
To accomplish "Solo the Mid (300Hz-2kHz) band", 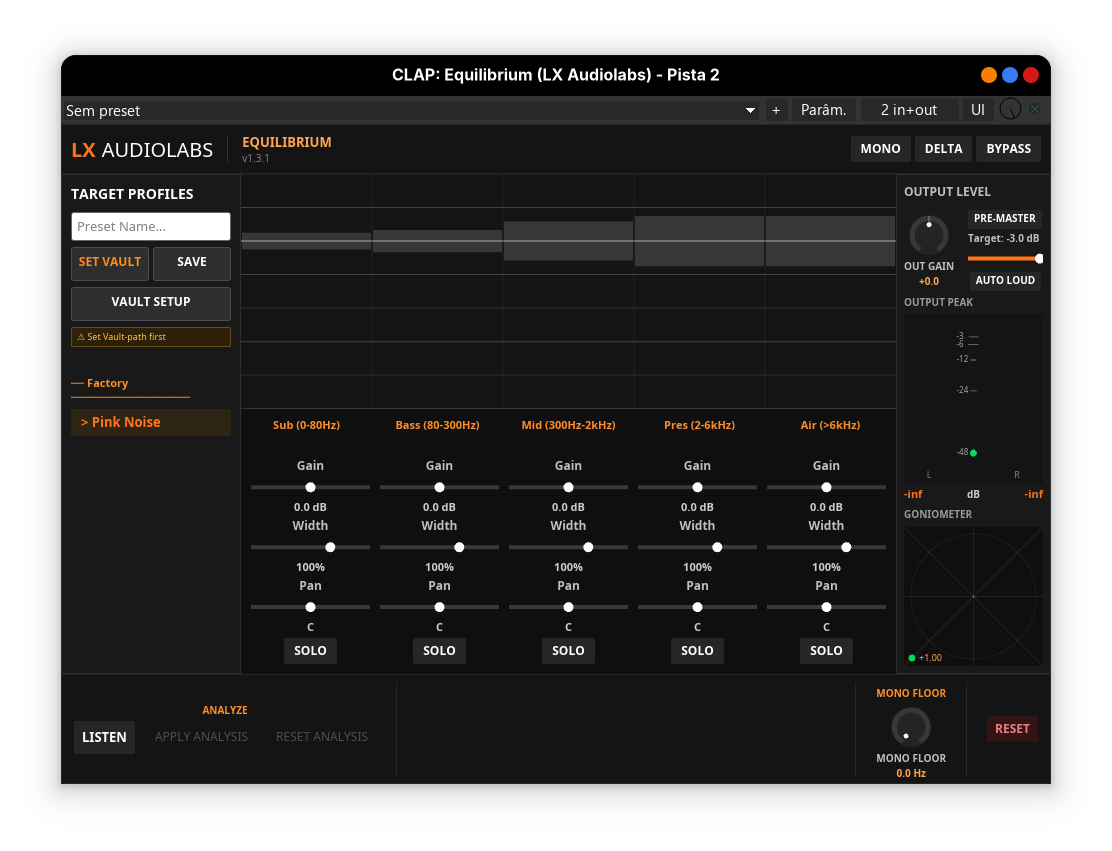I will (568, 651).
